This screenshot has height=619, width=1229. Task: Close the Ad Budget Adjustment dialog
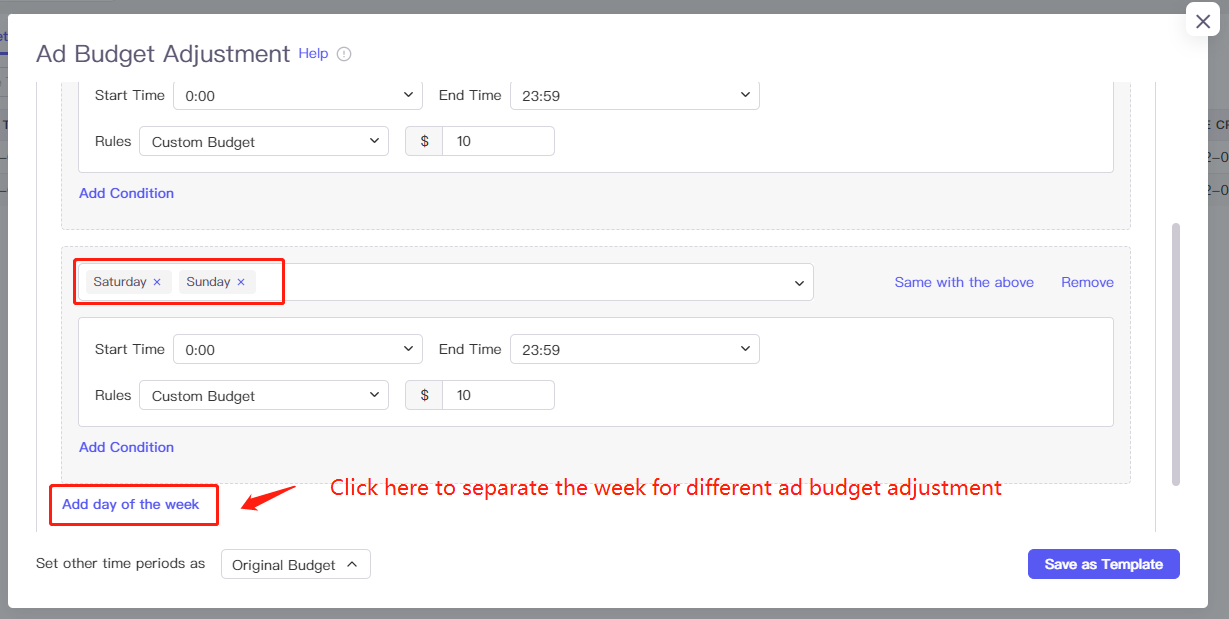tap(1202, 20)
